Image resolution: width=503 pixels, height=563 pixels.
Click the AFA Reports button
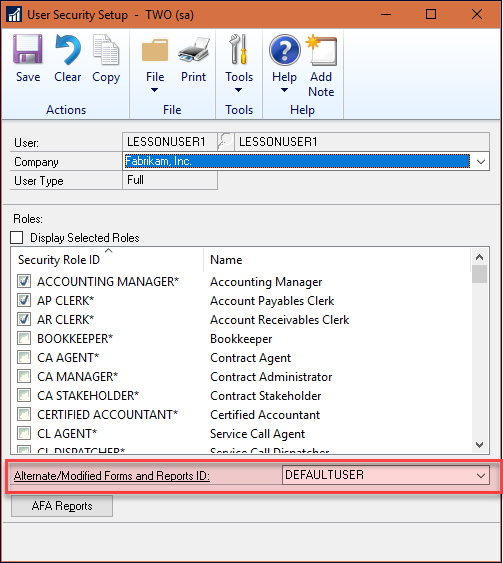coord(62,506)
